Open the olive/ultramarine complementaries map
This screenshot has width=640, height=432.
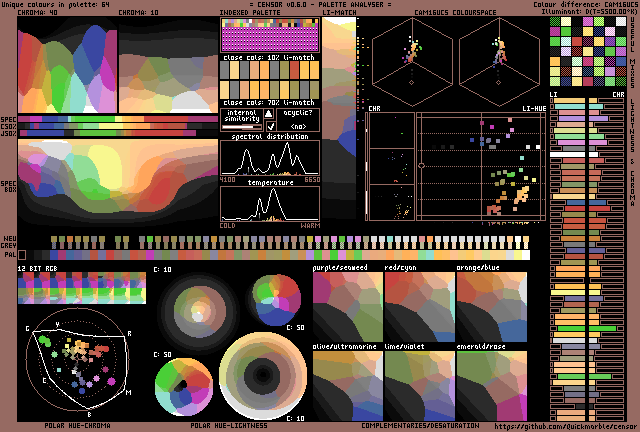[348, 386]
